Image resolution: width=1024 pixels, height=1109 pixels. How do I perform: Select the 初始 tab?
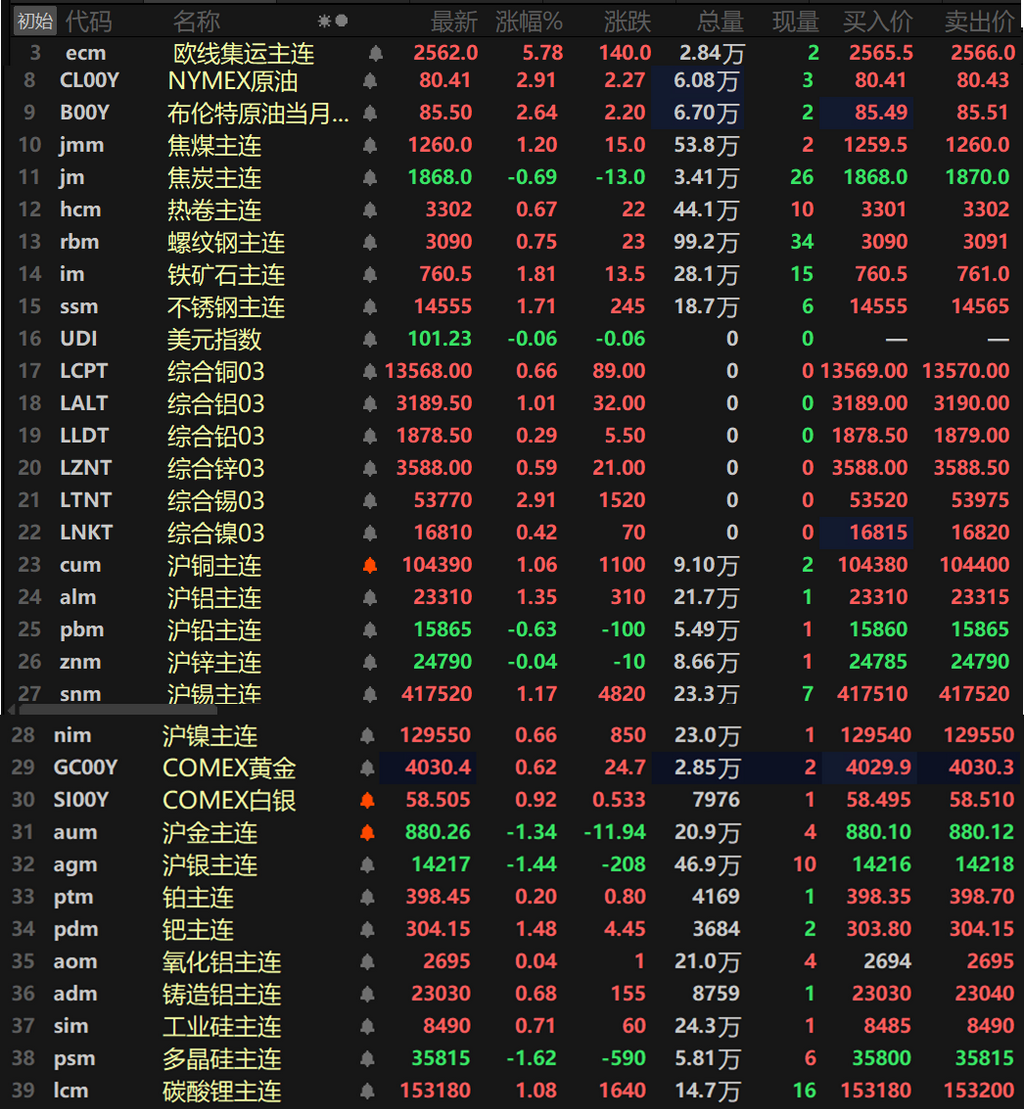coord(35,21)
